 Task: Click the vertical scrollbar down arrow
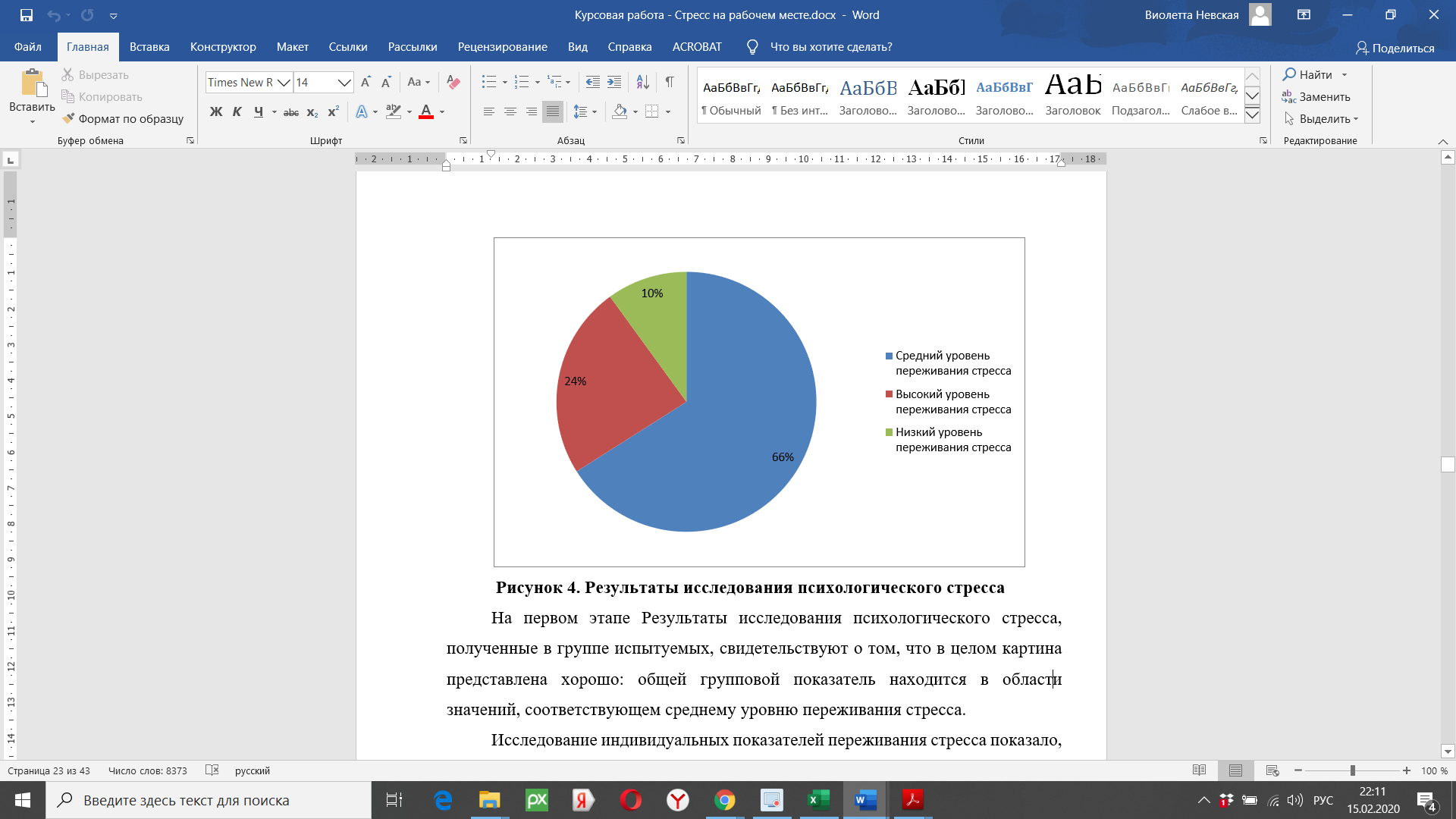(1448, 752)
